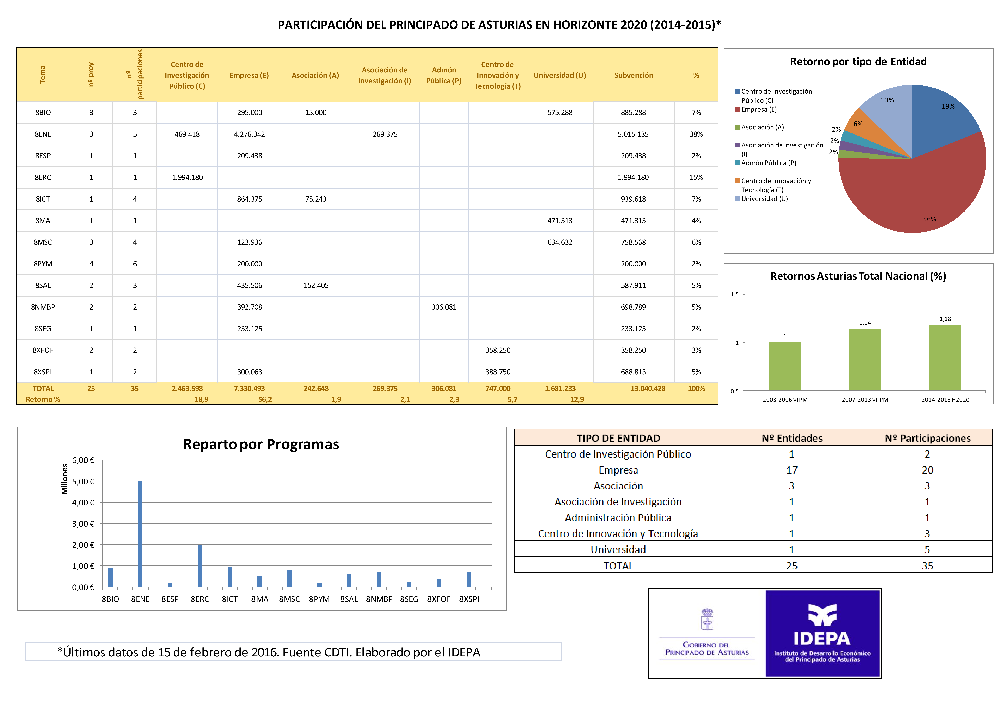Click the total value '2.463.598'
Viewport: 1000px width, 707px height.
pyautogui.click(x=187, y=388)
